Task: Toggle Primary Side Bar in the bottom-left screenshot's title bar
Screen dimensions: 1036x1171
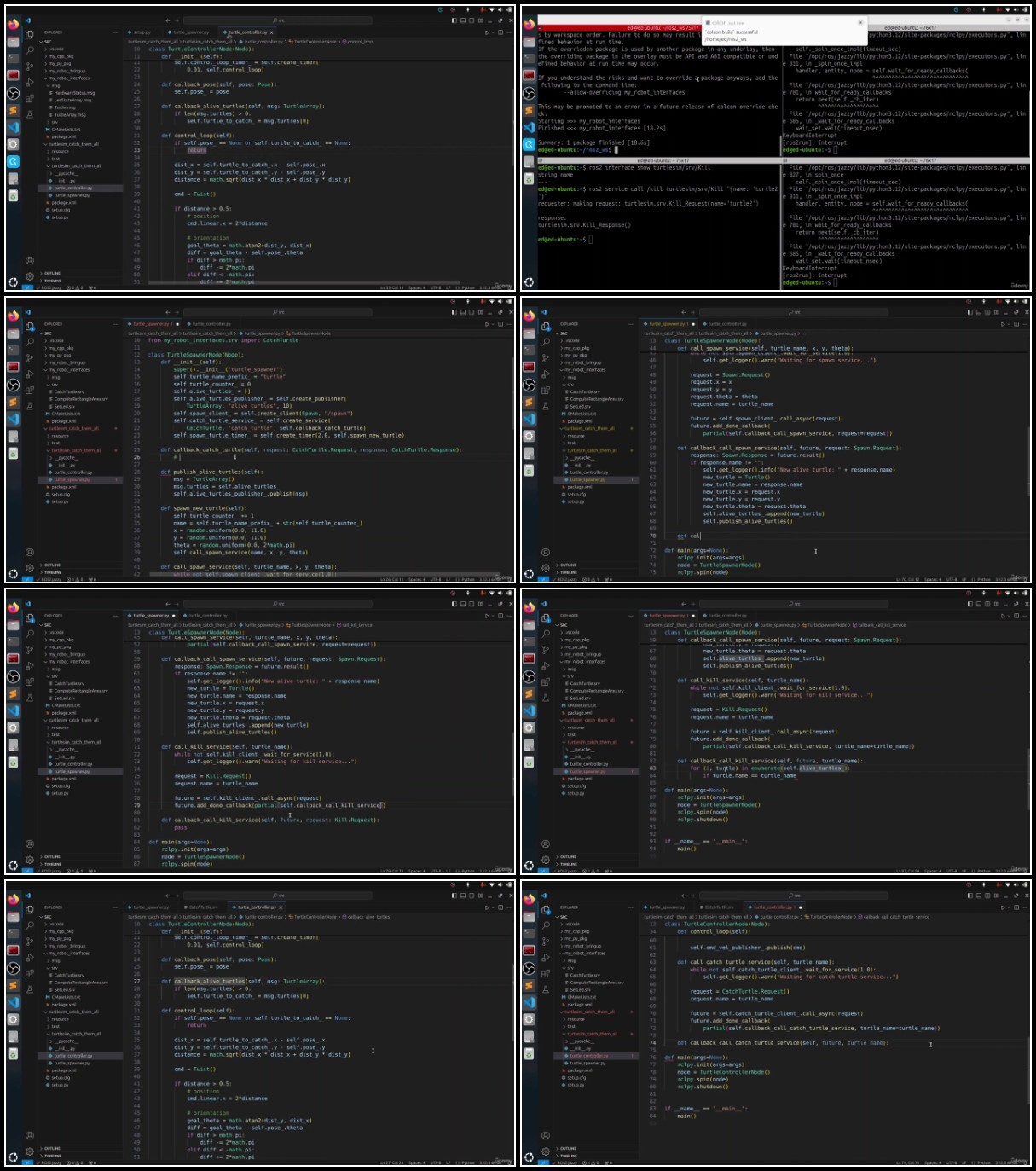Action: point(454,896)
